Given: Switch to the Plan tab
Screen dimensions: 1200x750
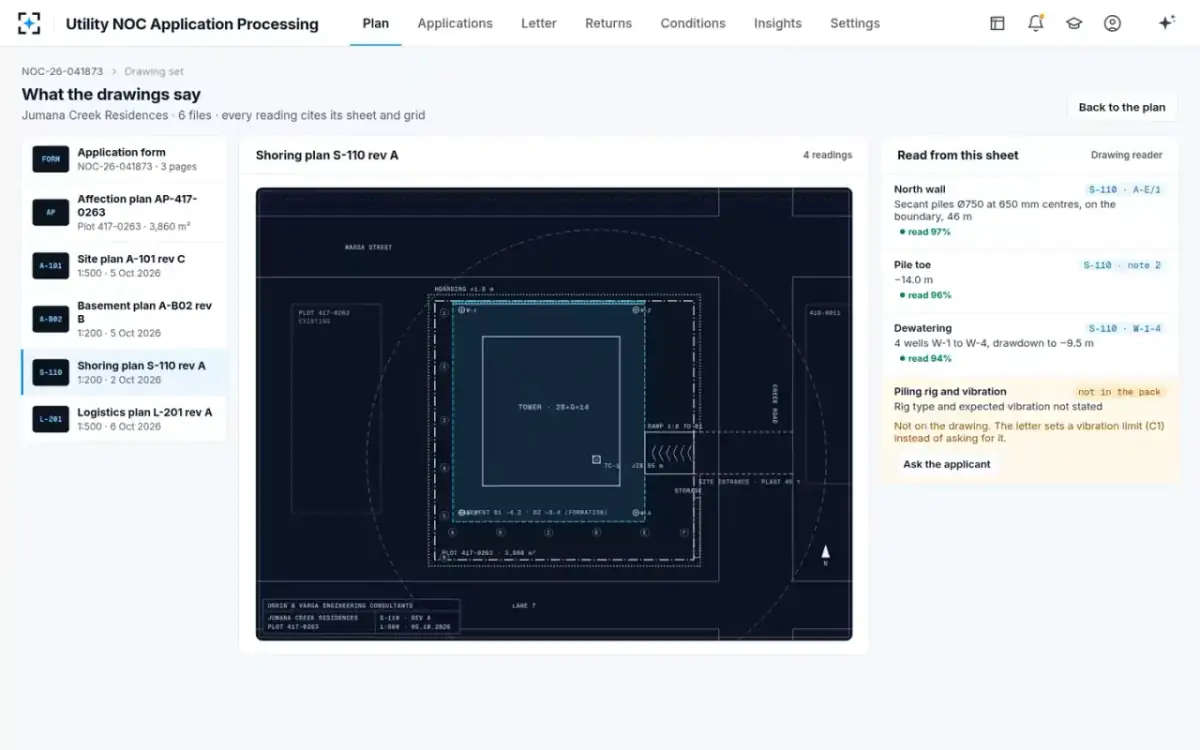Looking at the screenshot, I should [376, 23].
